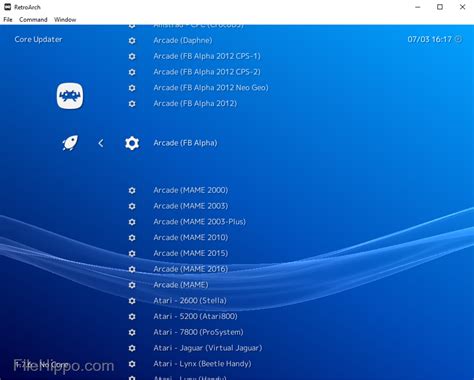This screenshot has height=380, width=474.
Task: Click gear icon beside Atari - 5200 (Atari800)
Action: [x=132, y=317]
